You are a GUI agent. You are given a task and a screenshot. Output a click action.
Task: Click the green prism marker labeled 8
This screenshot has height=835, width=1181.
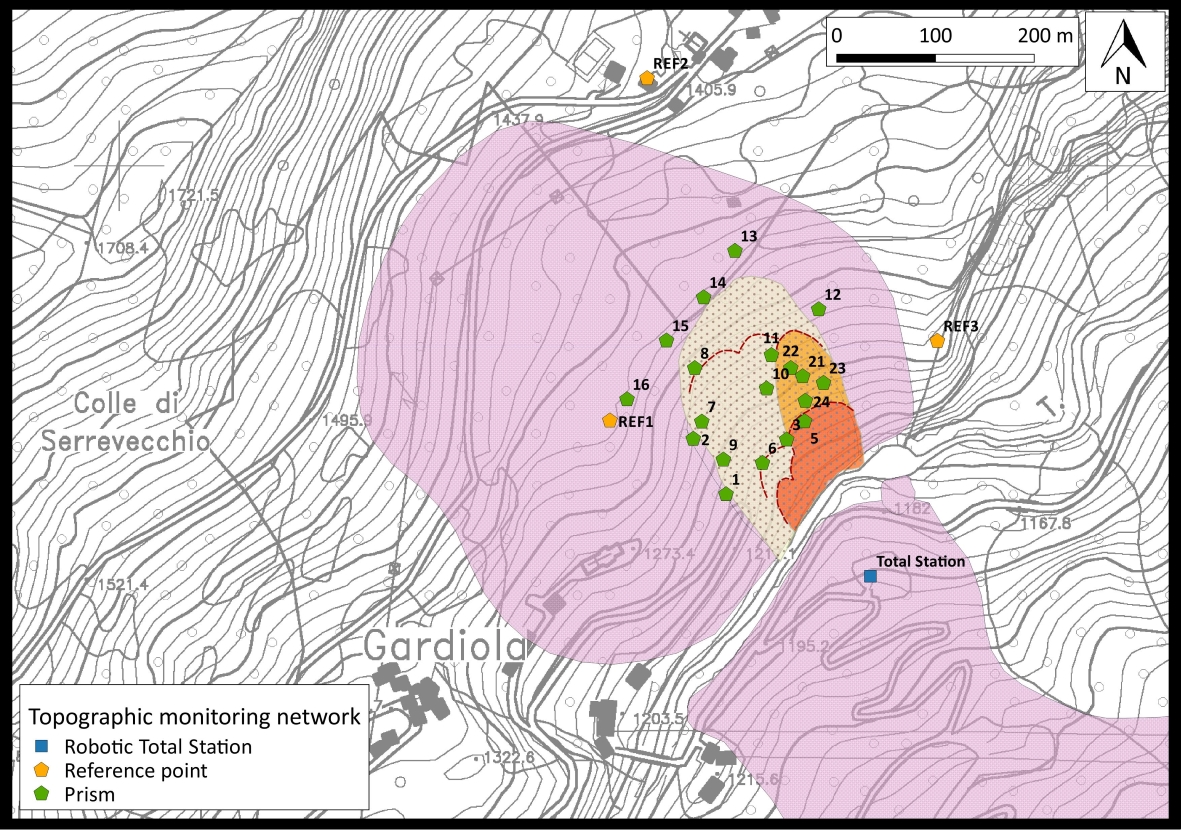click(x=695, y=368)
